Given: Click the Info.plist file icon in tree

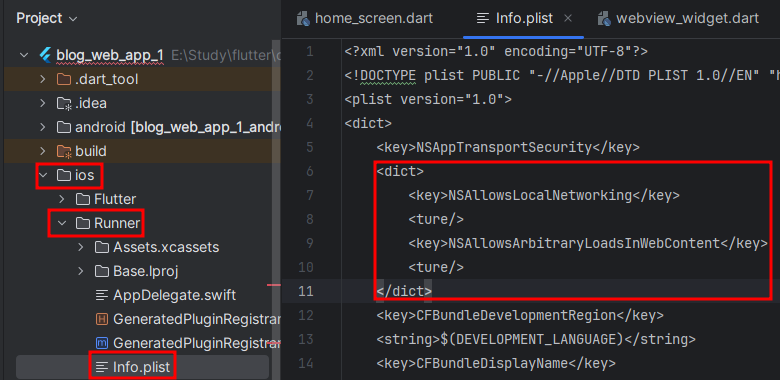Looking at the screenshot, I should click(x=101, y=368).
